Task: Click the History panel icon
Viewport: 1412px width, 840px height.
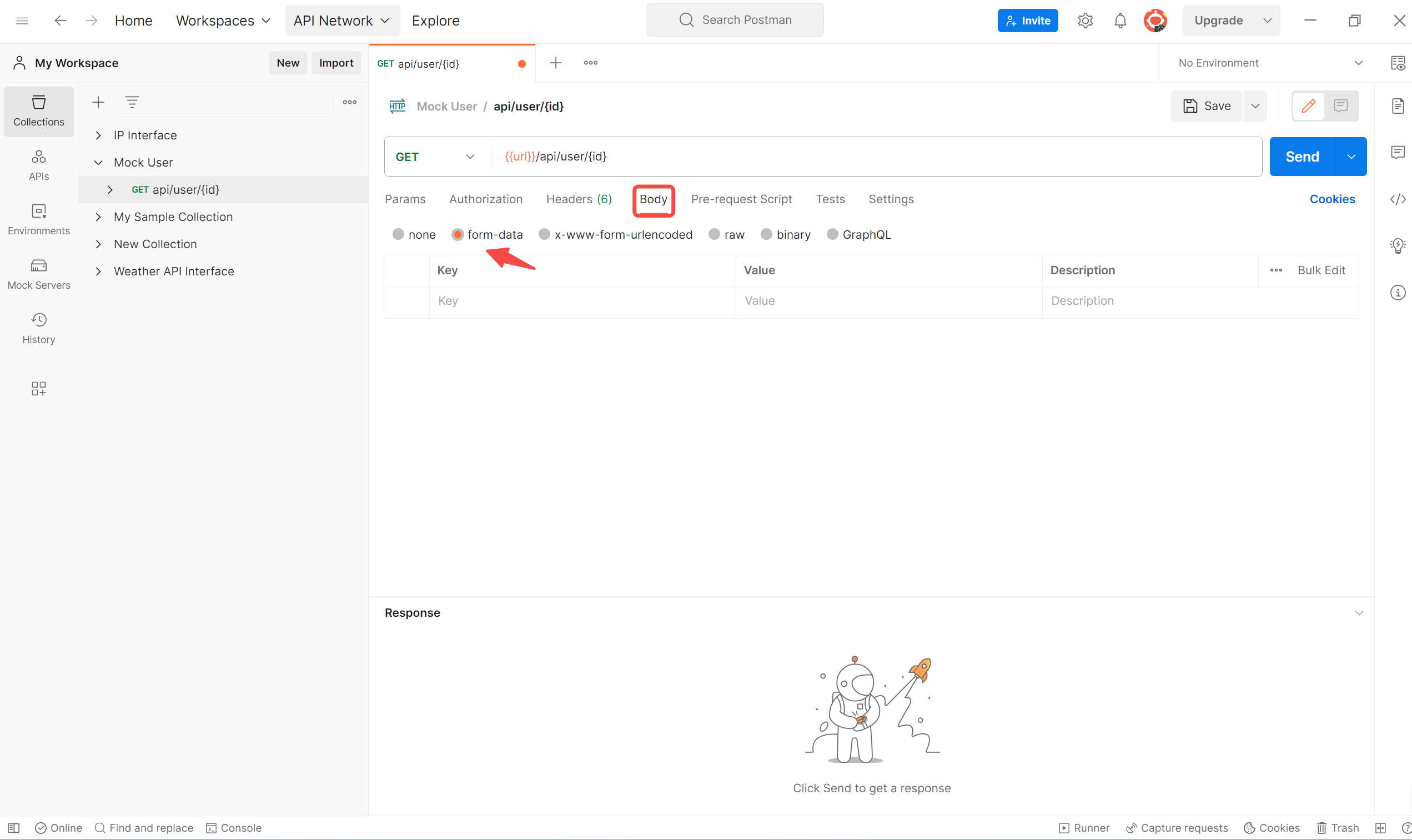Action: 39,326
